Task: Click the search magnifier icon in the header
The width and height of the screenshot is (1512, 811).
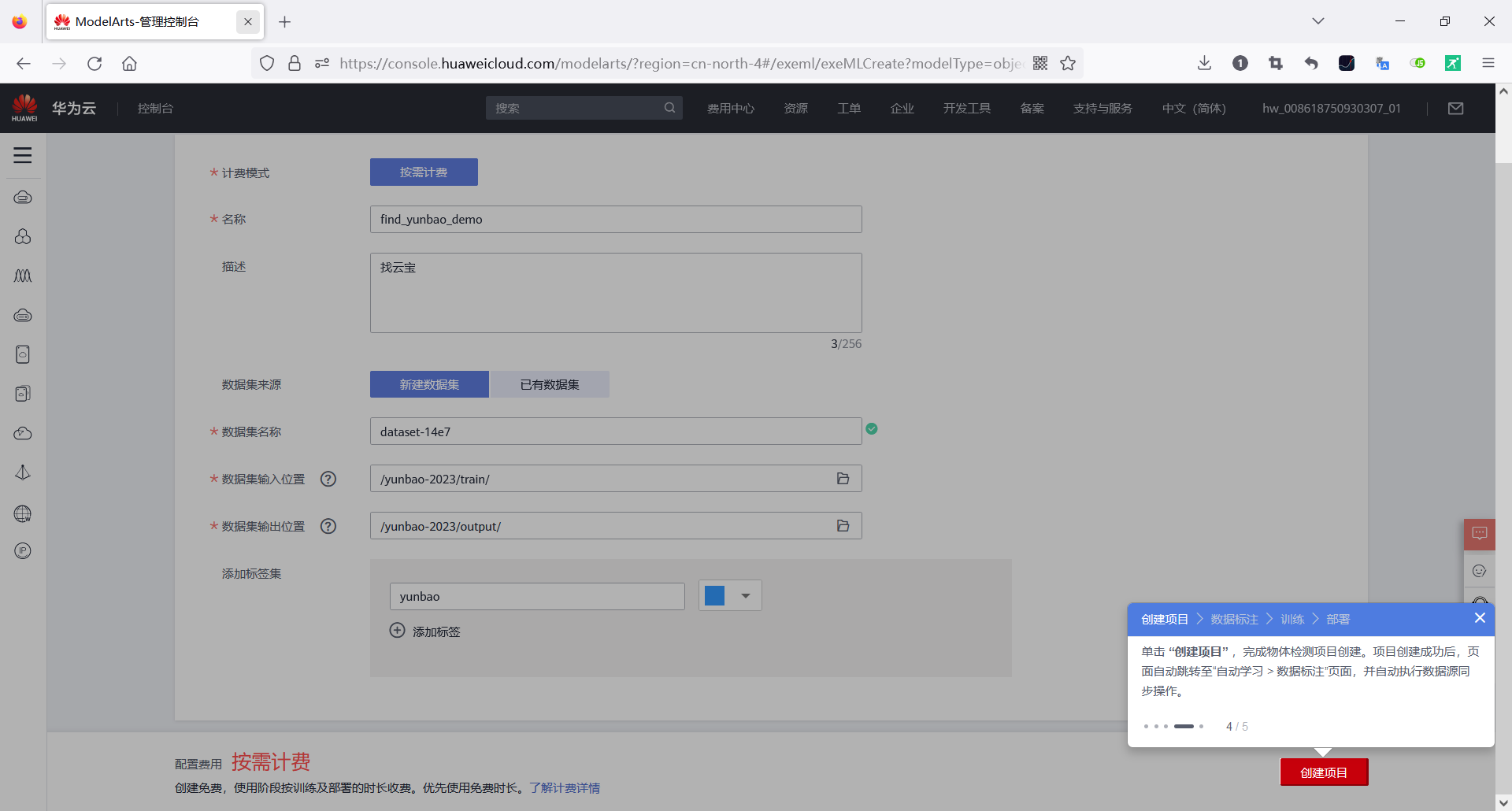Action: [669, 108]
